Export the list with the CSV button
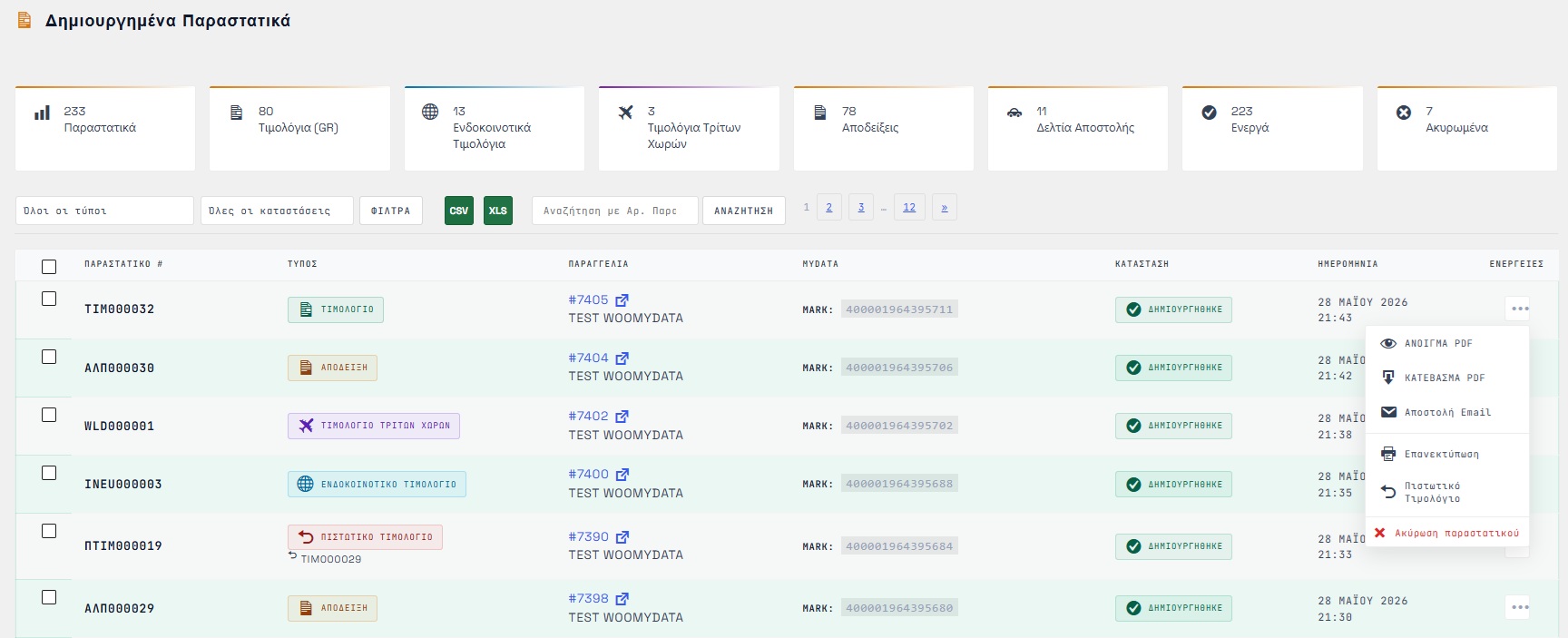This screenshot has width=1568, height=638. 459,211
